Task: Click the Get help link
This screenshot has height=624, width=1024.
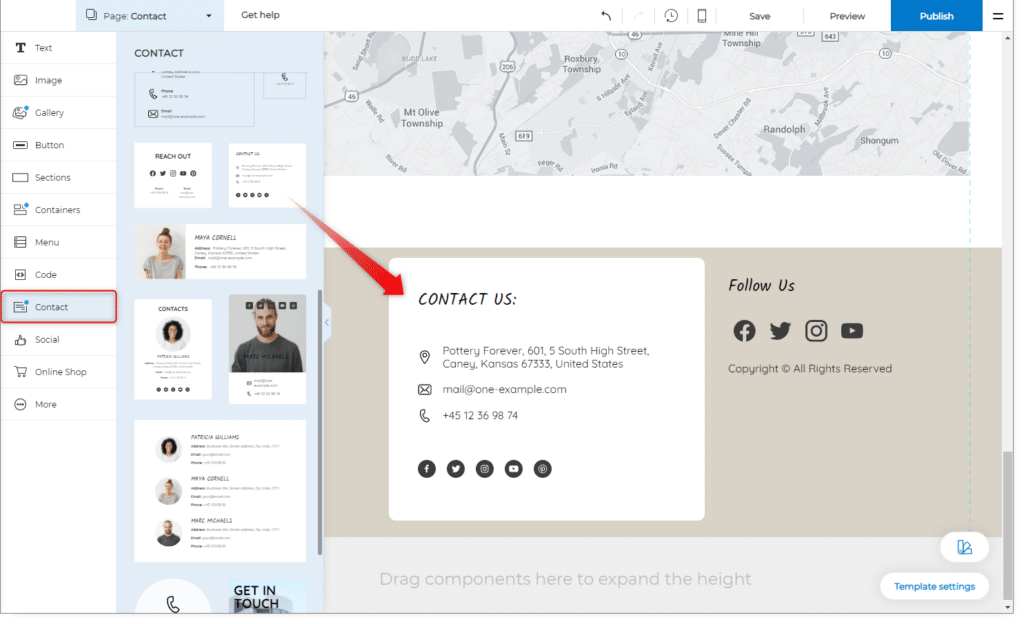Action: [260, 16]
